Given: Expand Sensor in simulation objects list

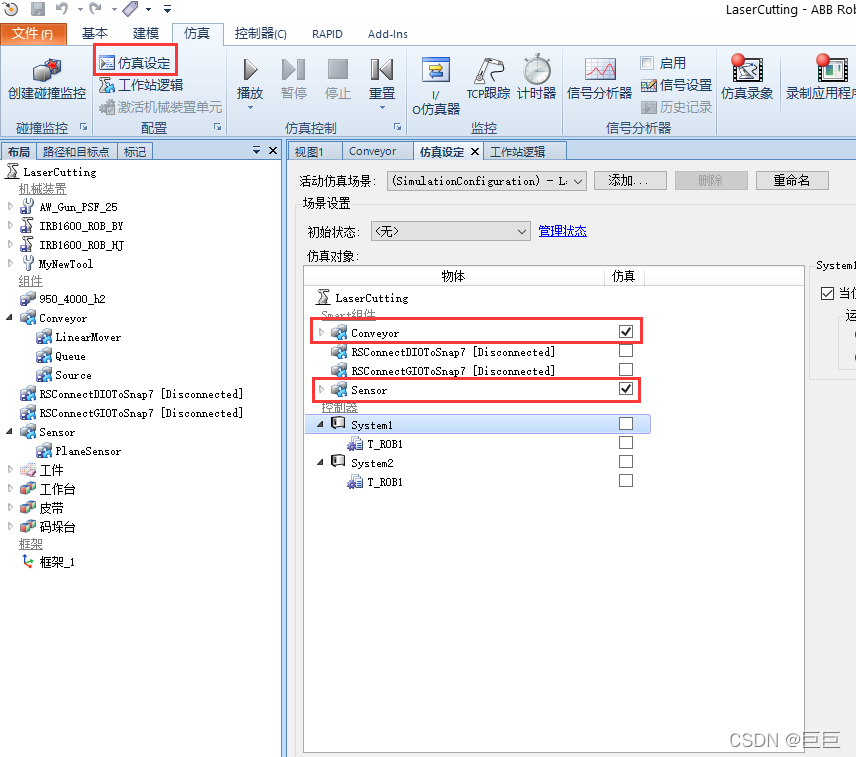Looking at the screenshot, I should [x=322, y=390].
